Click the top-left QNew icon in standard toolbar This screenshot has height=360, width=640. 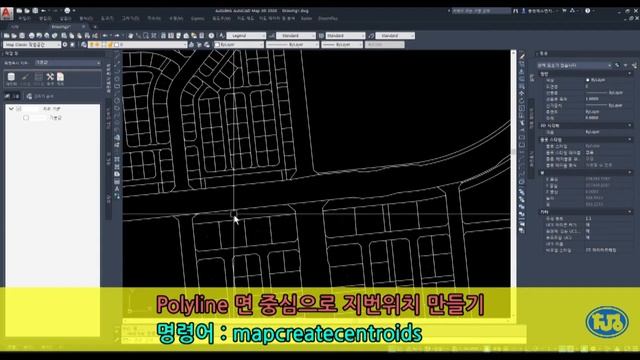7,36
